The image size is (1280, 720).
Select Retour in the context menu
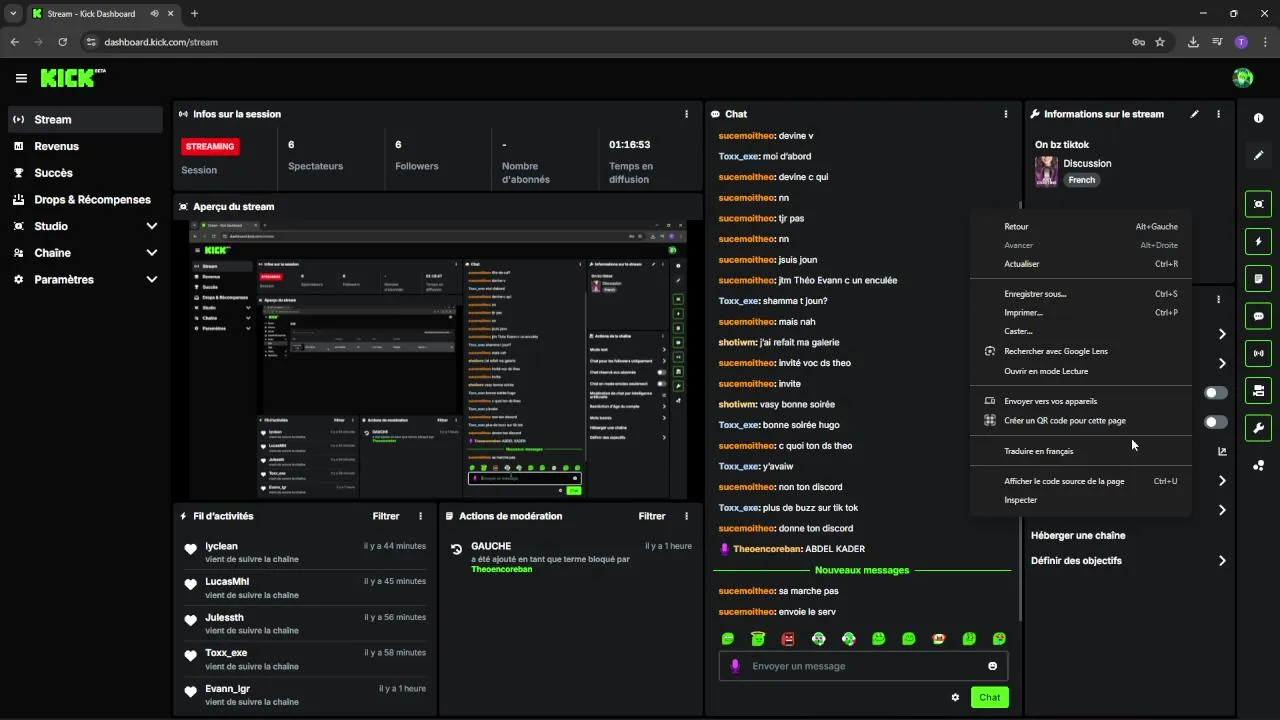pyautogui.click(x=1080, y=227)
